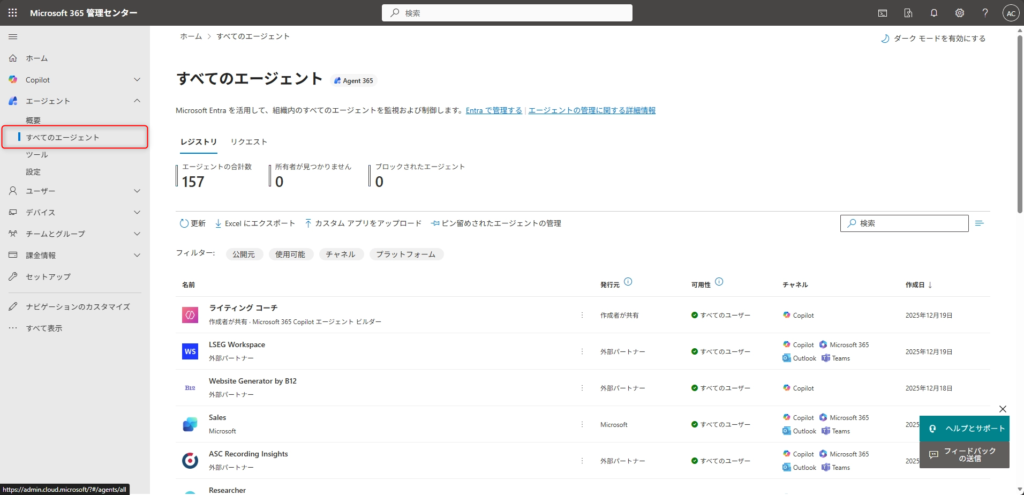Collapse the エージェント navigation section
The height and width of the screenshot is (495, 1024).
coord(137,101)
